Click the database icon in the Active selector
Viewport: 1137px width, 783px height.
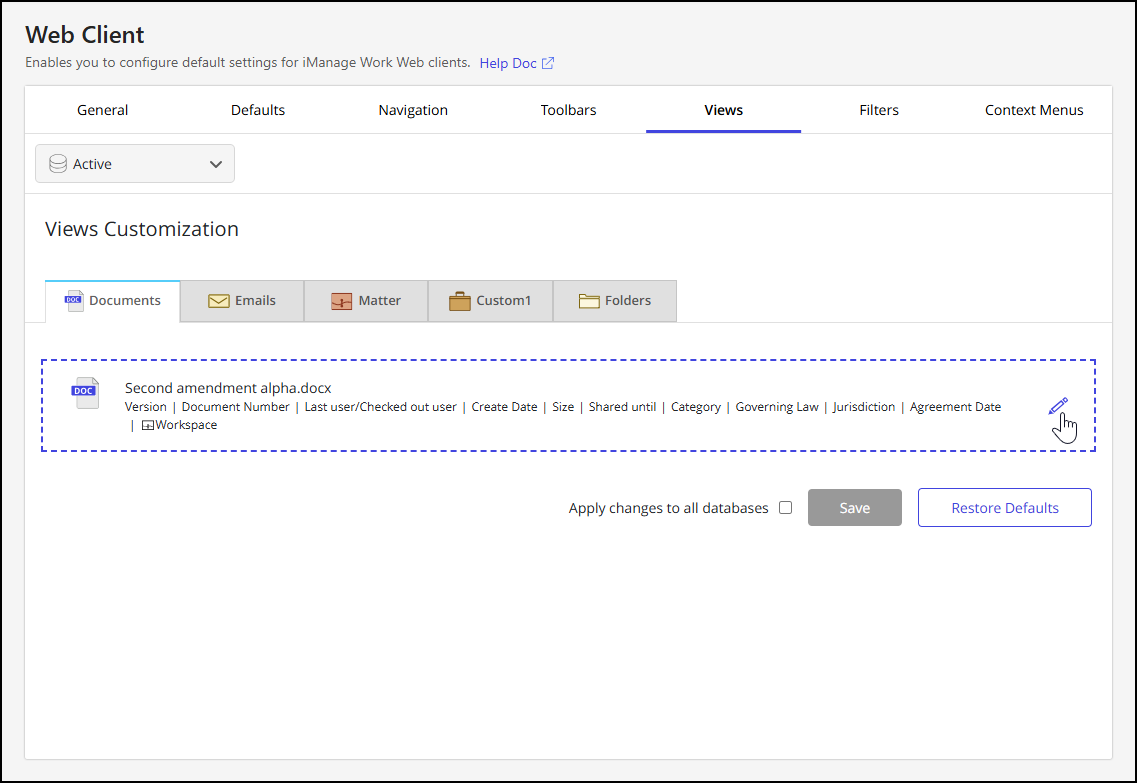58,163
